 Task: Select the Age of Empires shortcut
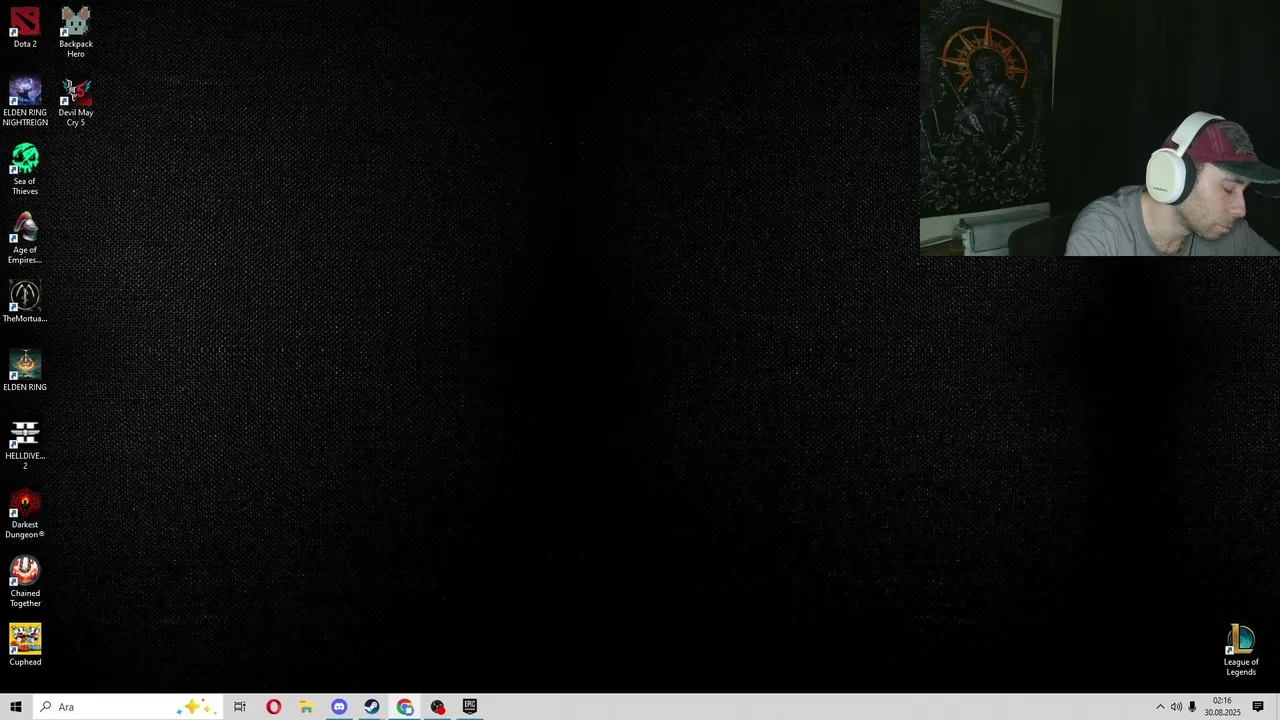pyautogui.click(x=25, y=238)
